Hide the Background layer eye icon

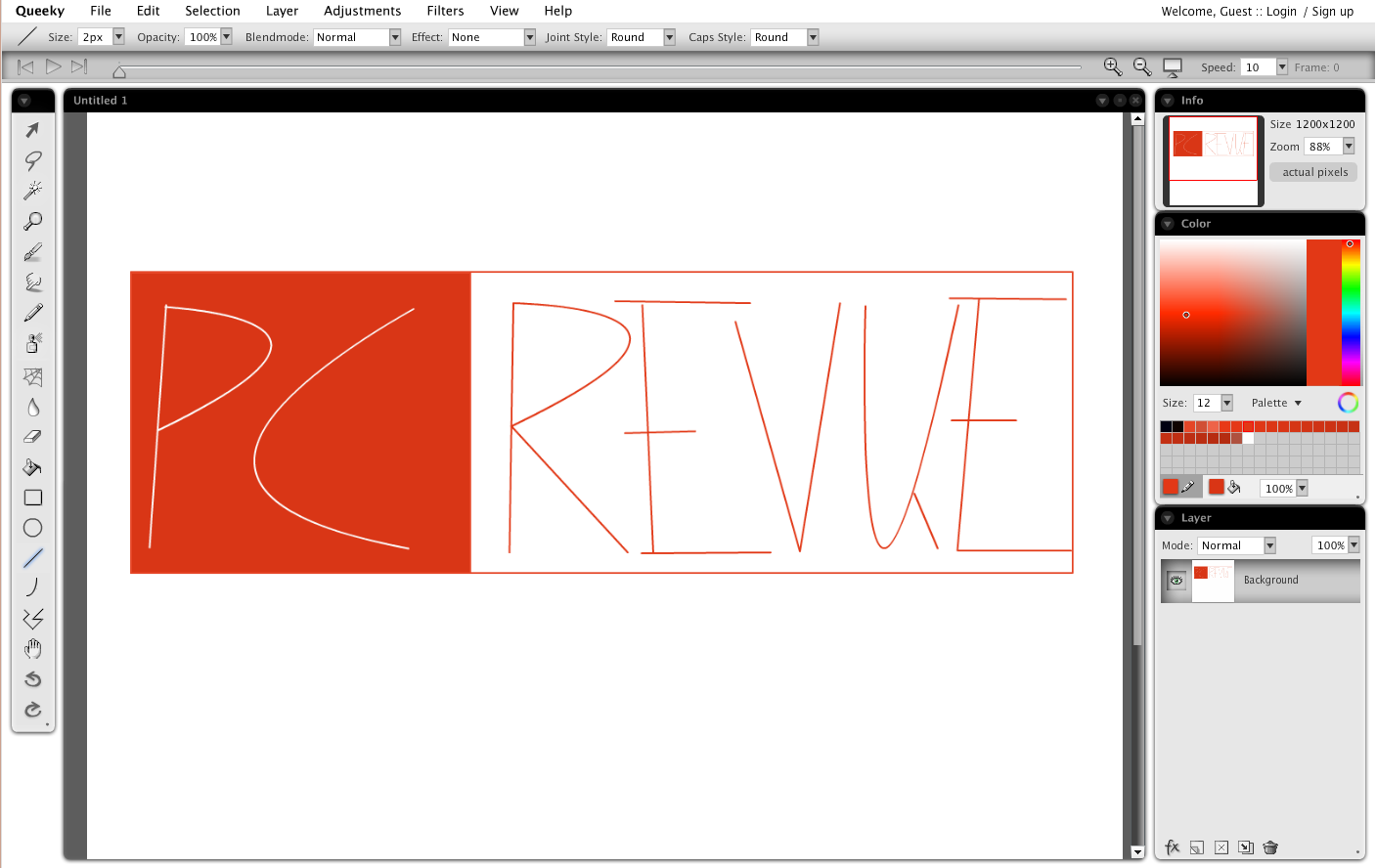click(1176, 581)
